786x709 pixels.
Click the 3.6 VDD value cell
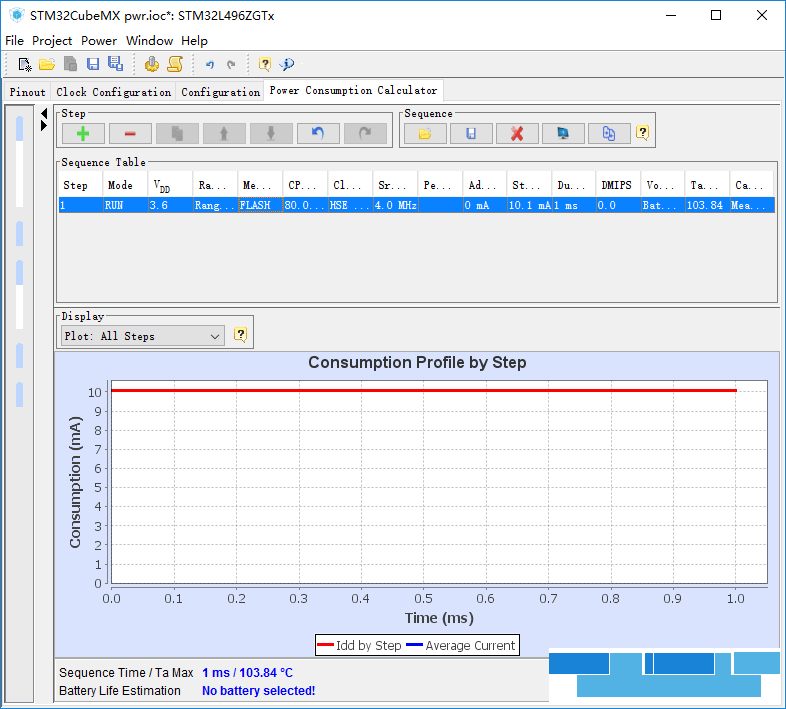click(170, 205)
